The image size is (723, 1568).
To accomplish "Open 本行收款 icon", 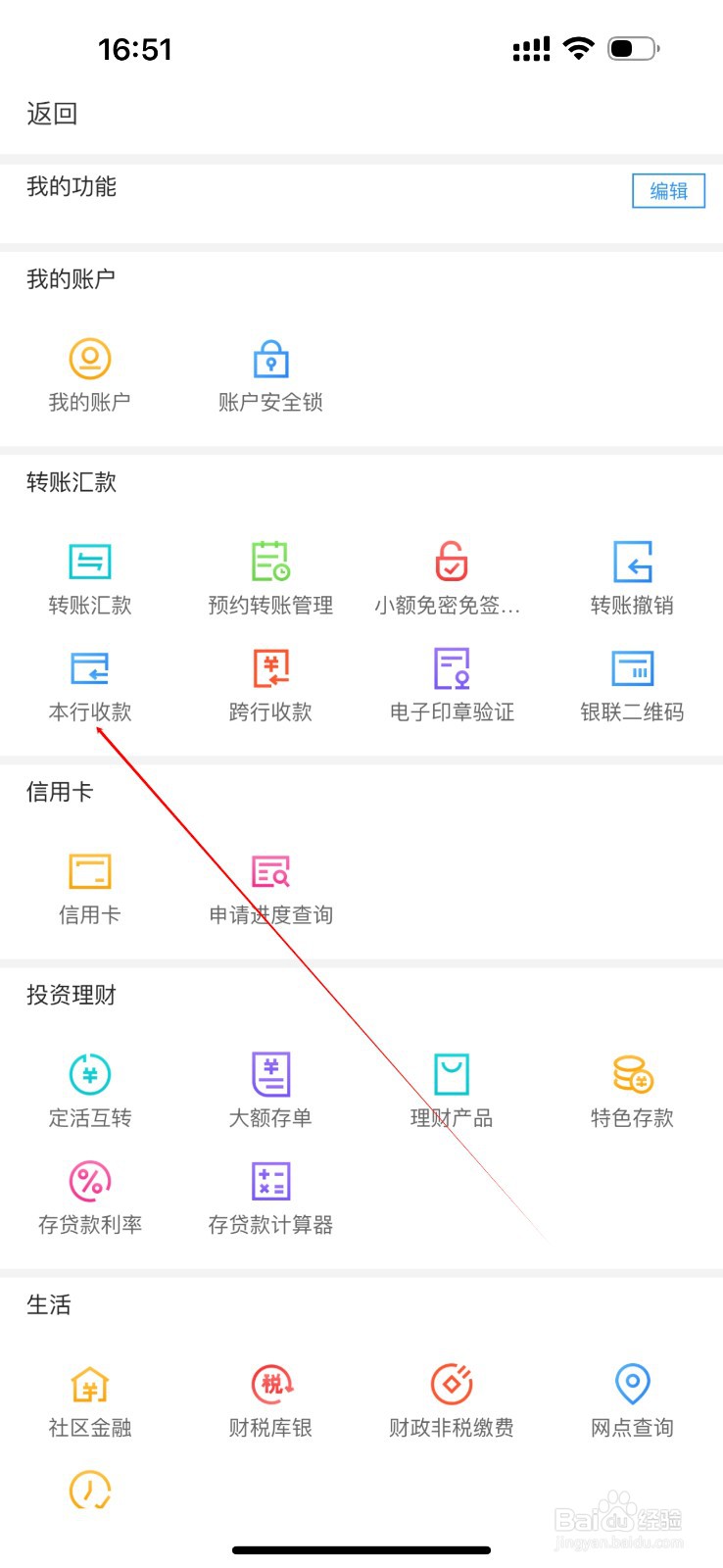I will coord(90,668).
